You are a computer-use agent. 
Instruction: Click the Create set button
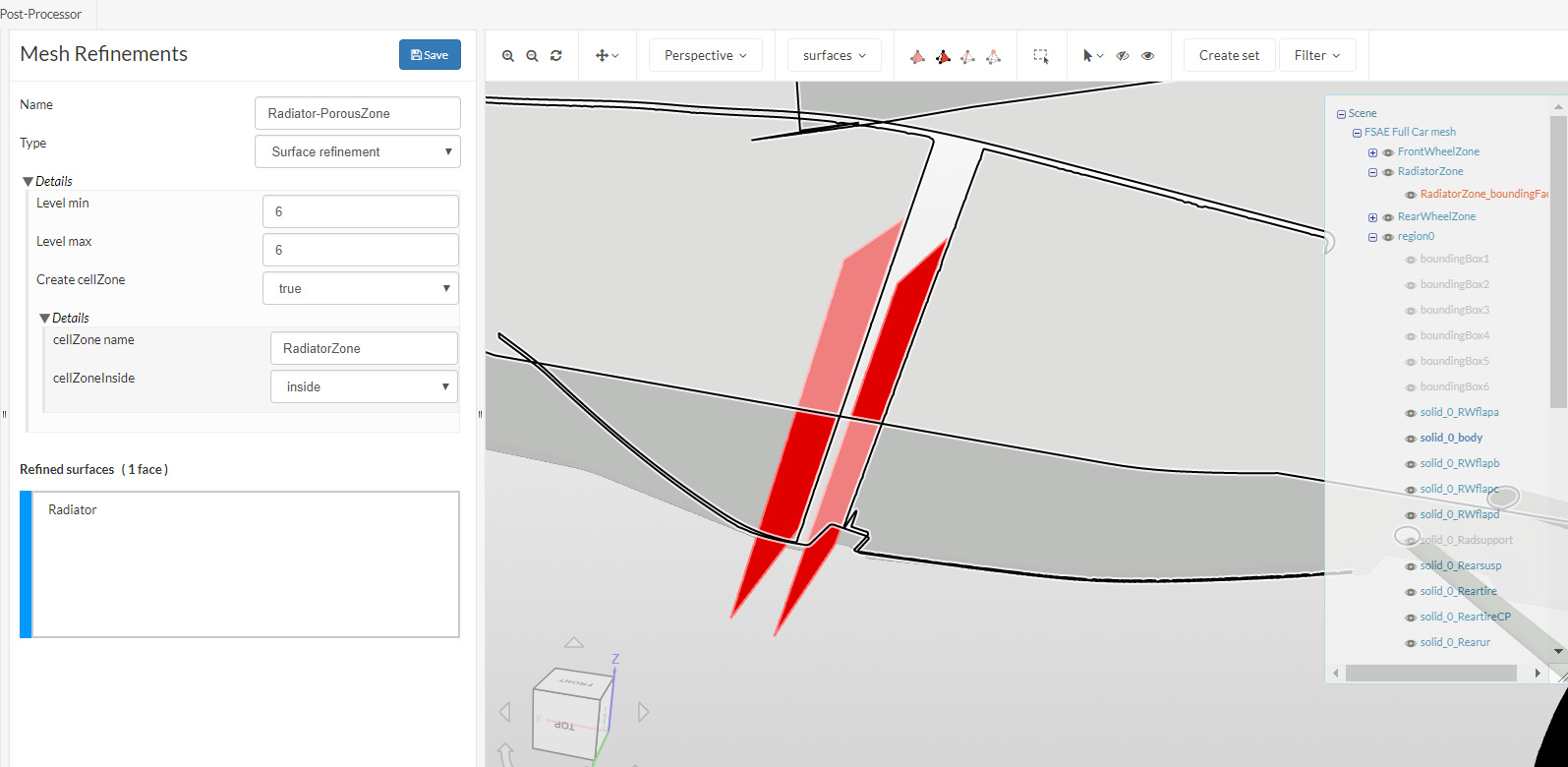click(1229, 56)
